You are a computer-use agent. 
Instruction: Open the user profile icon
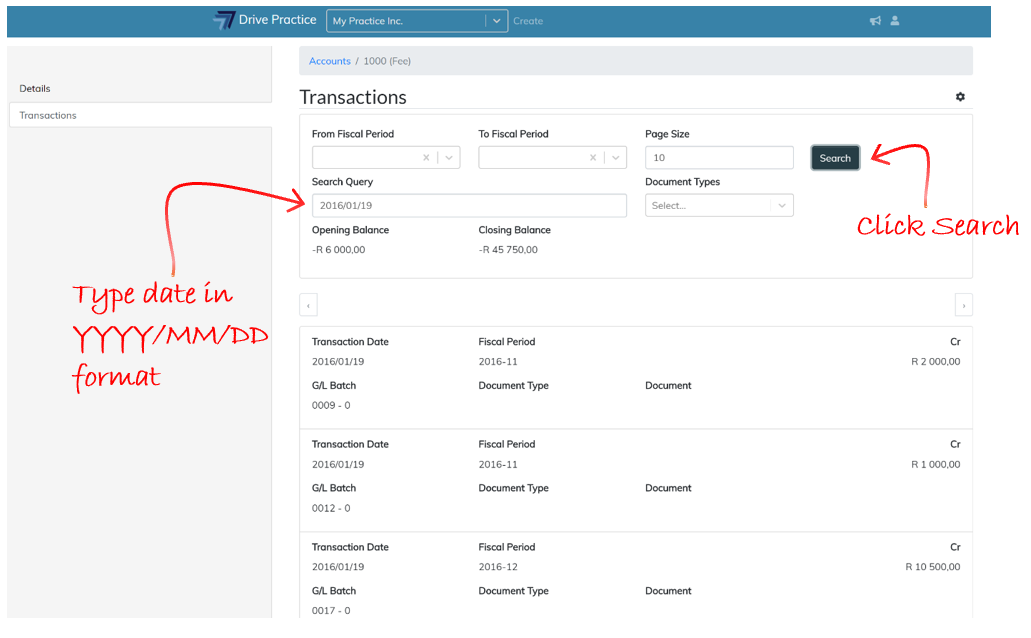click(895, 21)
